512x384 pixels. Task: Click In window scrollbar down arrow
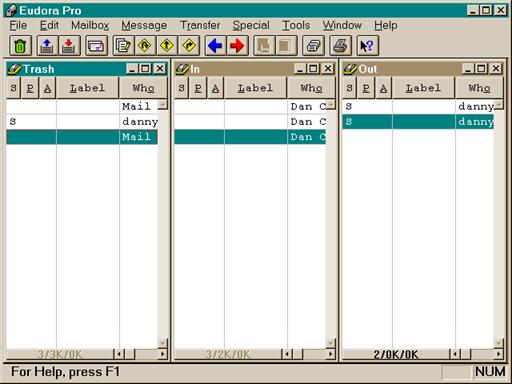(x=330, y=343)
